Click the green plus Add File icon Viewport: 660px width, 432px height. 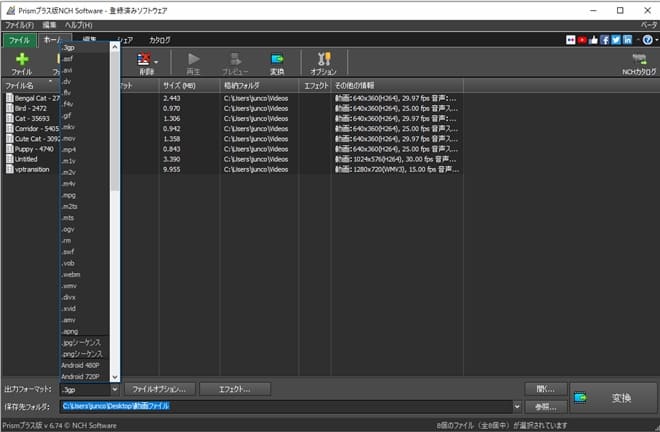click(x=22, y=59)
